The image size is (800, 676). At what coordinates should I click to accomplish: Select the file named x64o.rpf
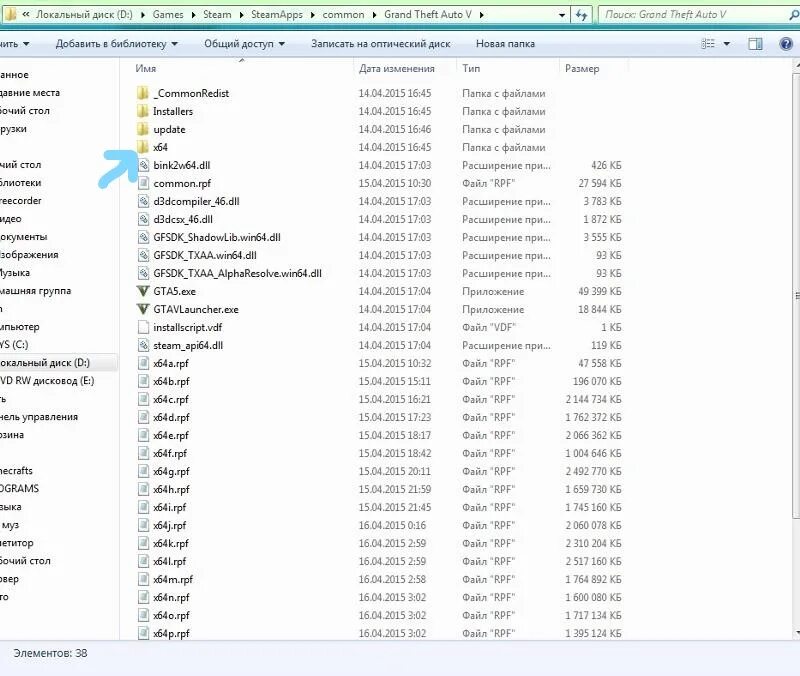[171, 616]
